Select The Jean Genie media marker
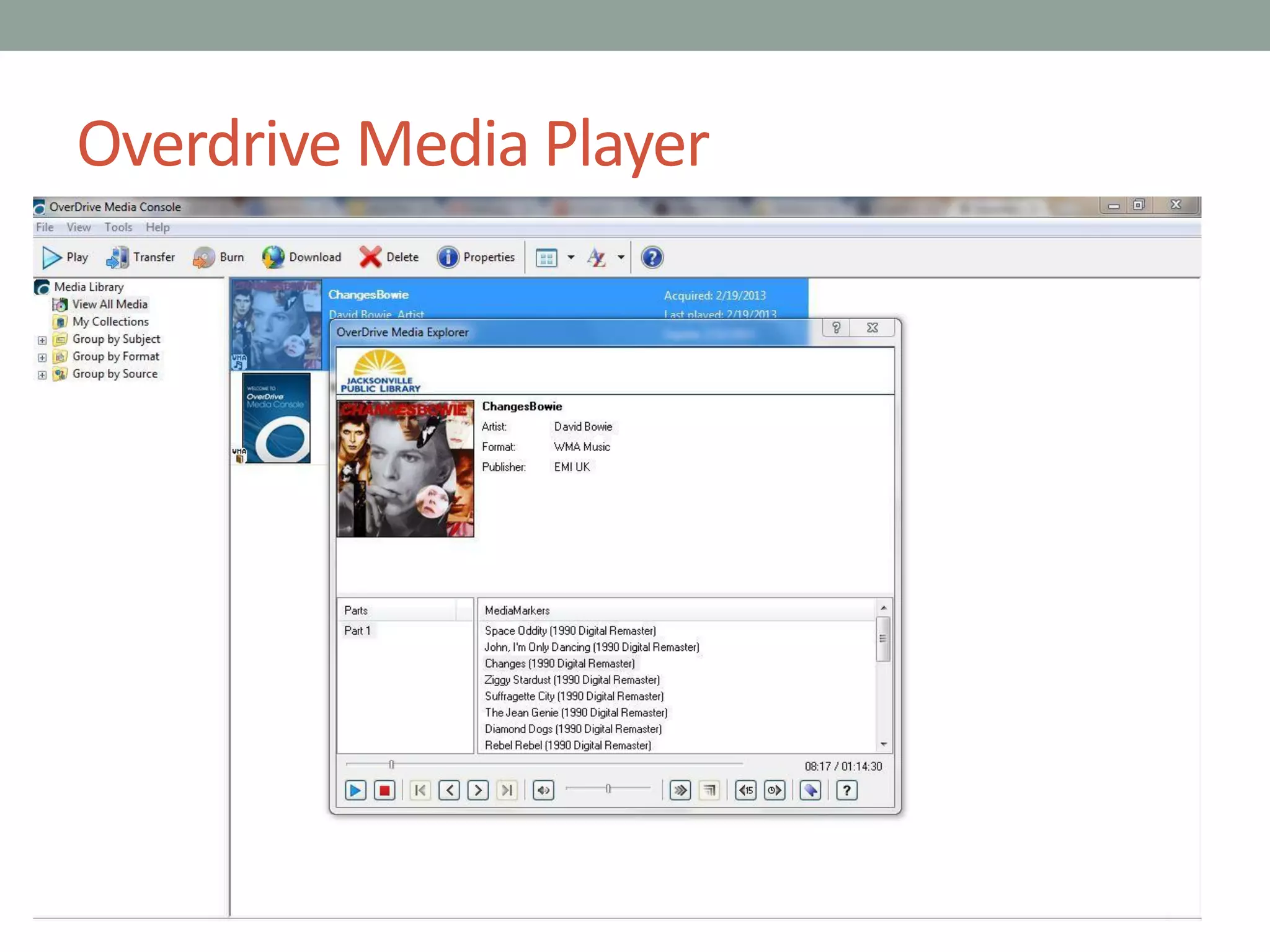The image size is (1270, 952). click(576, 713)
